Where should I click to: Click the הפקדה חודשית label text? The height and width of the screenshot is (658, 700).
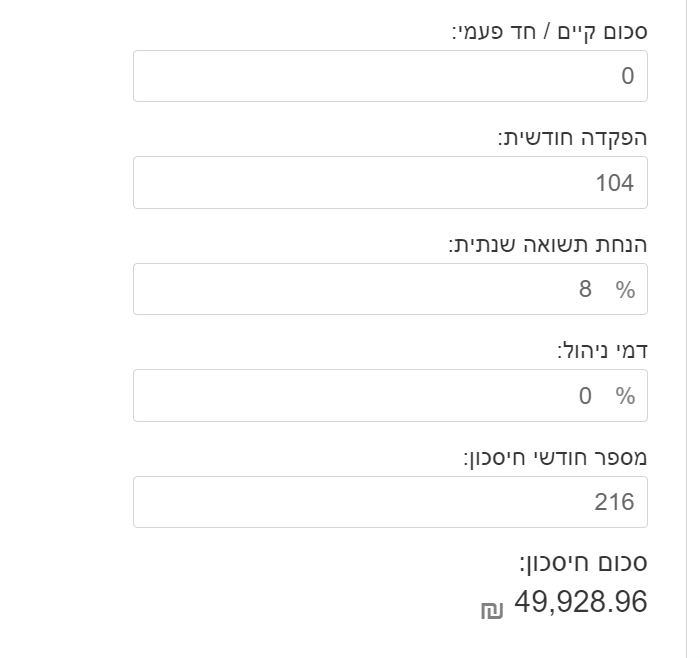click(x=572, y=138)
